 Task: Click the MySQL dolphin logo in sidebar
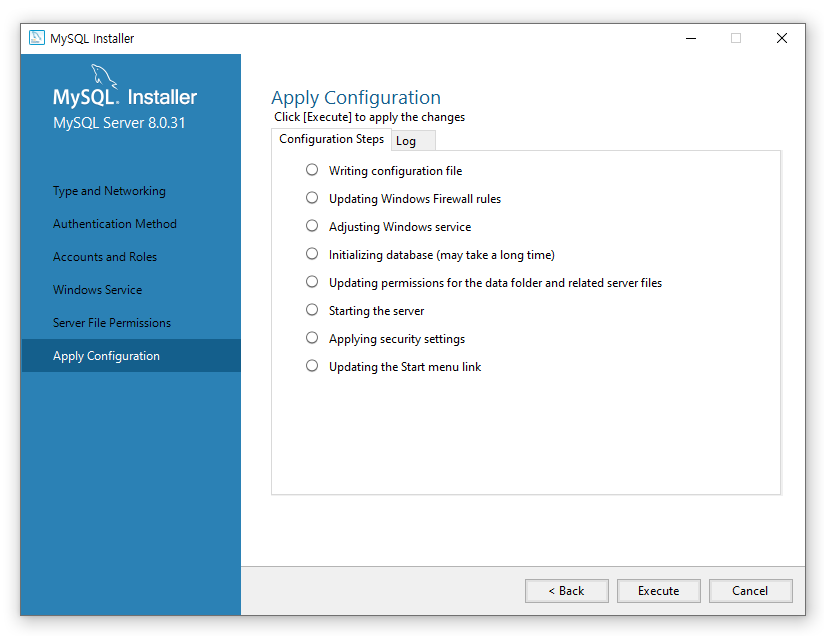(104, 76)
